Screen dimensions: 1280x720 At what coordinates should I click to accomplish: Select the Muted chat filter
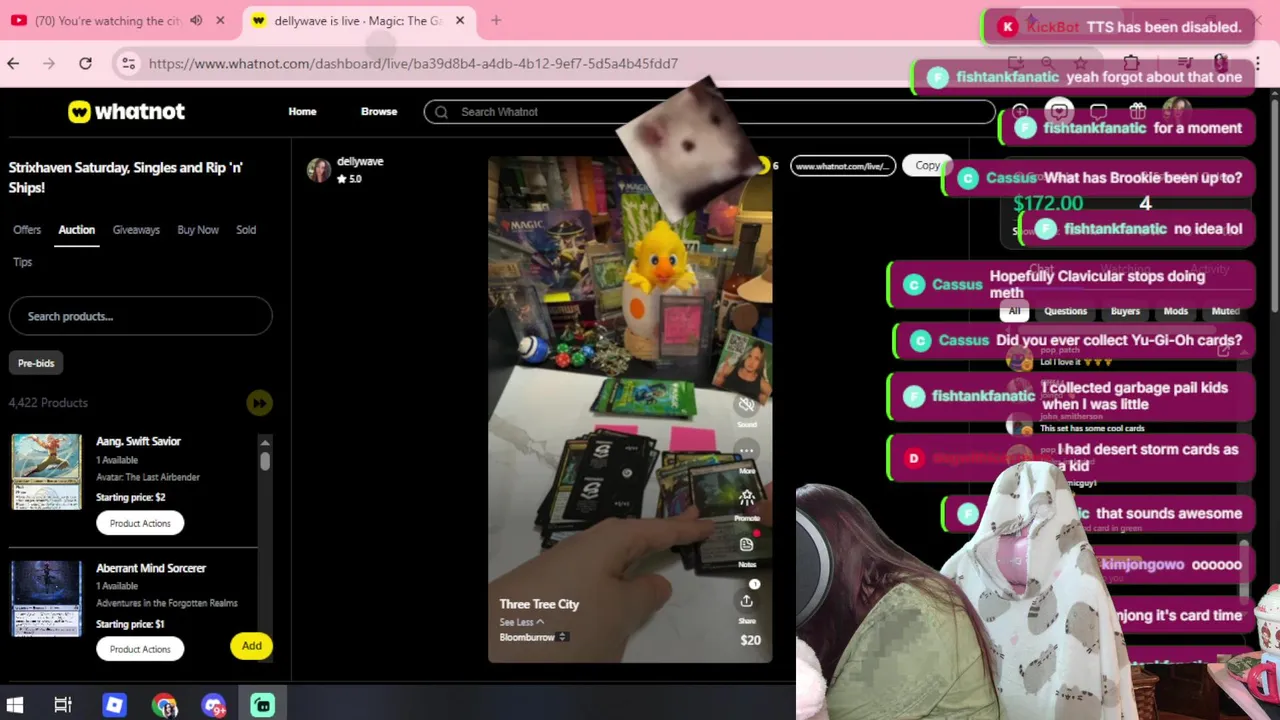1225,311
